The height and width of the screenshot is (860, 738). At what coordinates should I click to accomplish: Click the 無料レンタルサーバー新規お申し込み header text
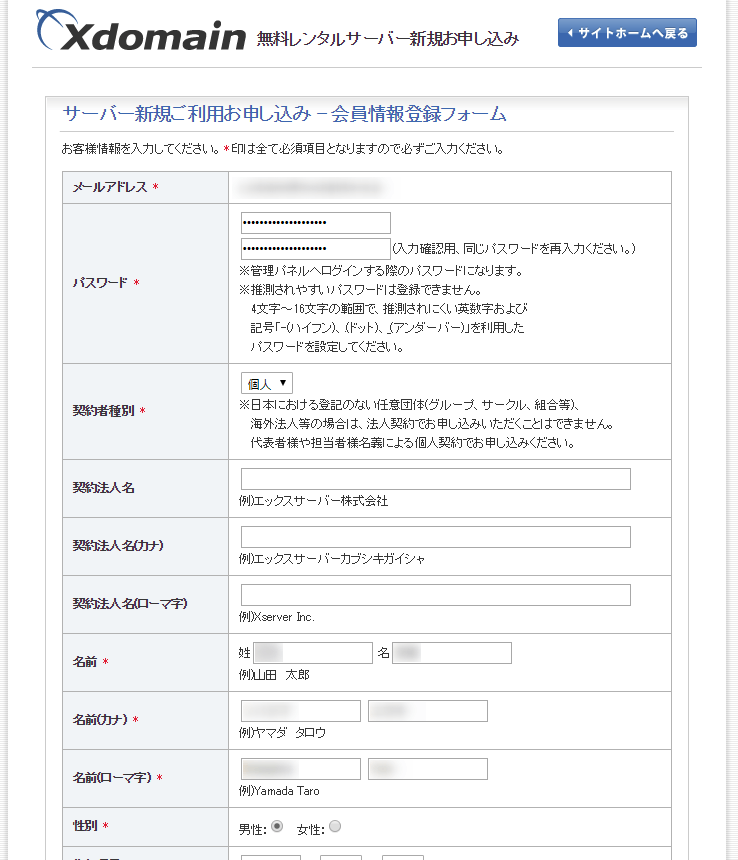click(x=388, y=39)
